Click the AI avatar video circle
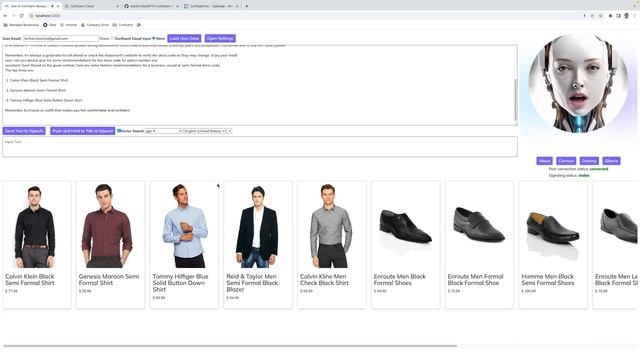 point(578,84)
